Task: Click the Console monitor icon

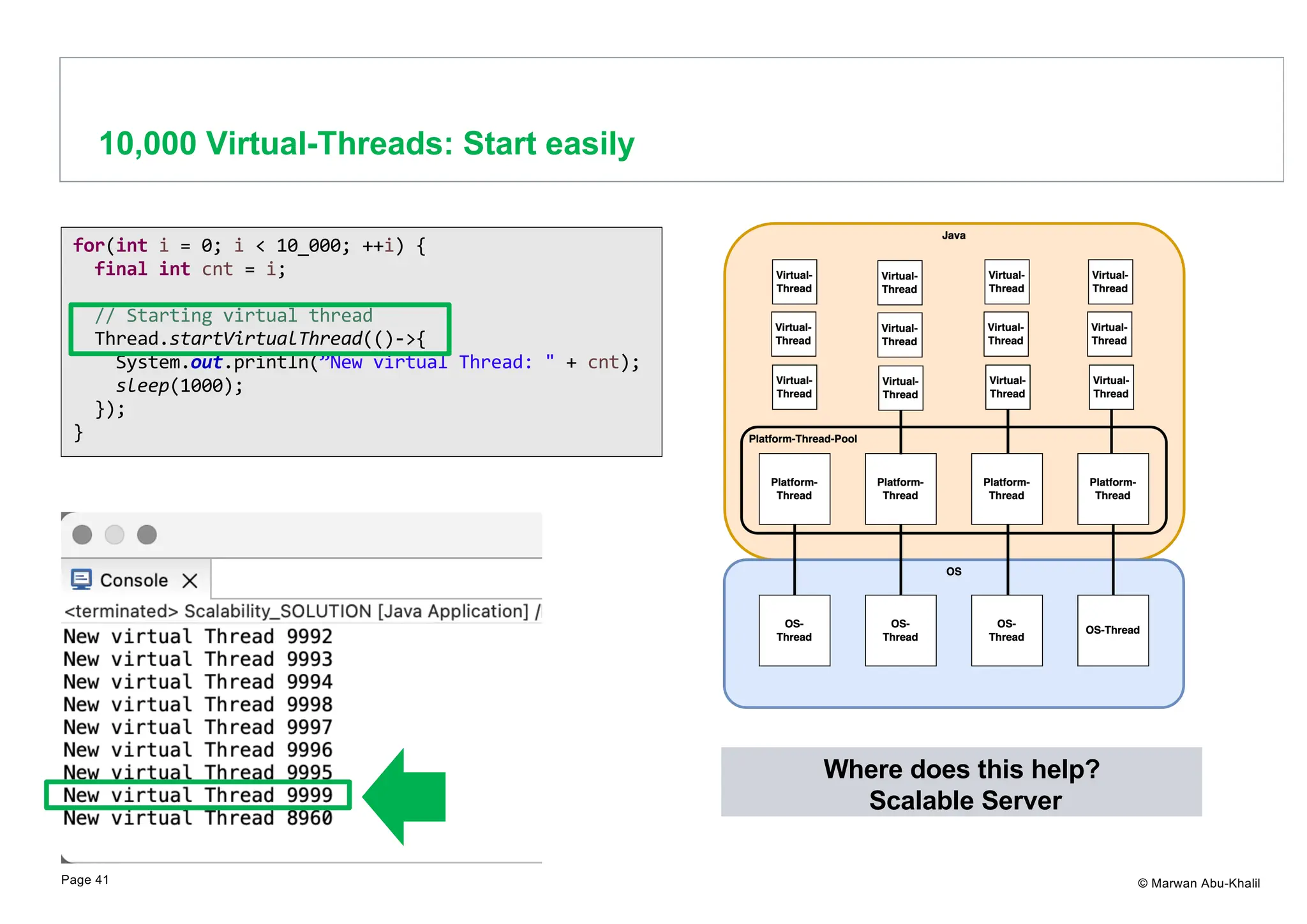Action: pyautogui.click(x=81, y=579)
